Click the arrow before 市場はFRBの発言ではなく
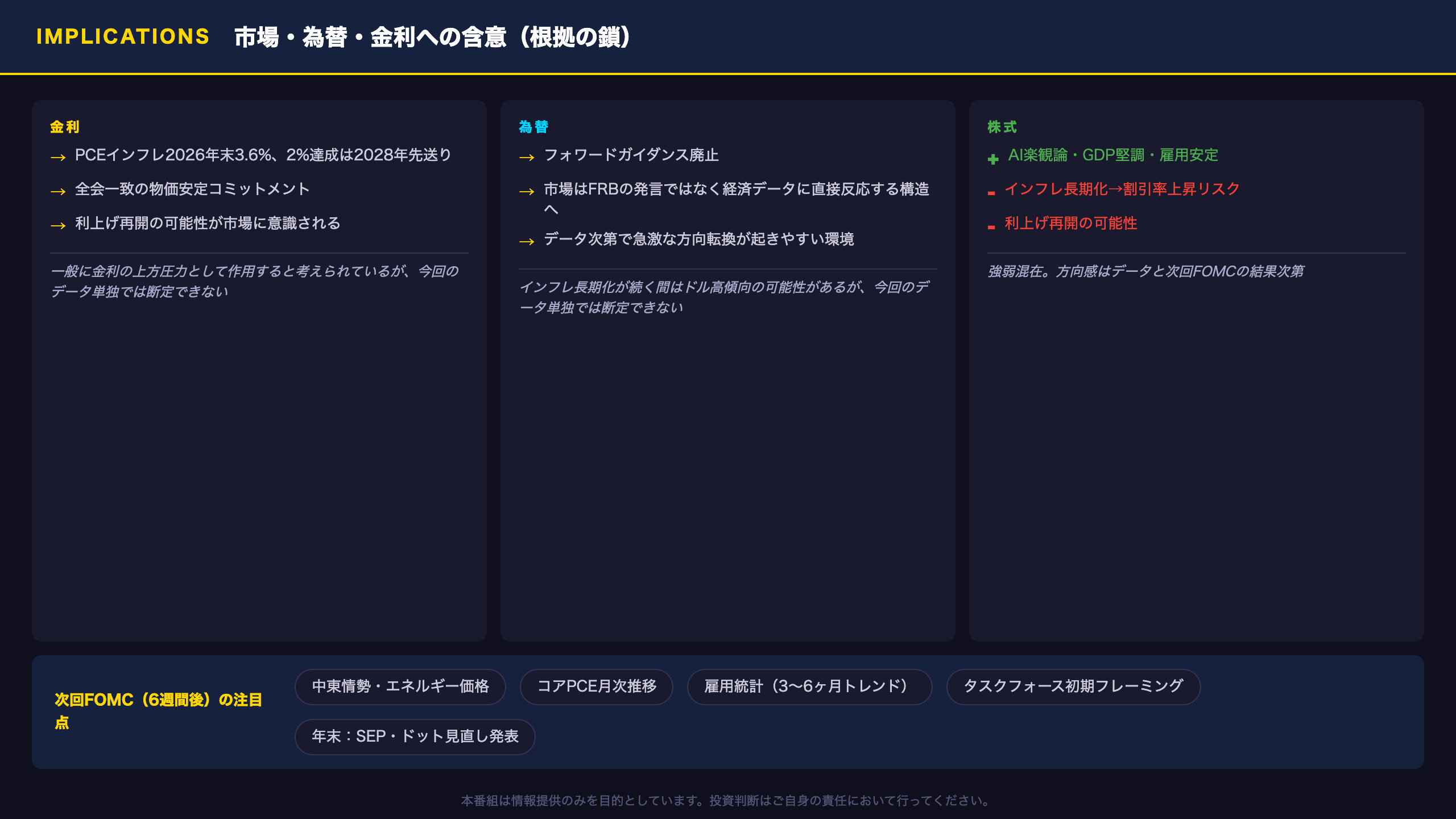 tap(527, 191)
